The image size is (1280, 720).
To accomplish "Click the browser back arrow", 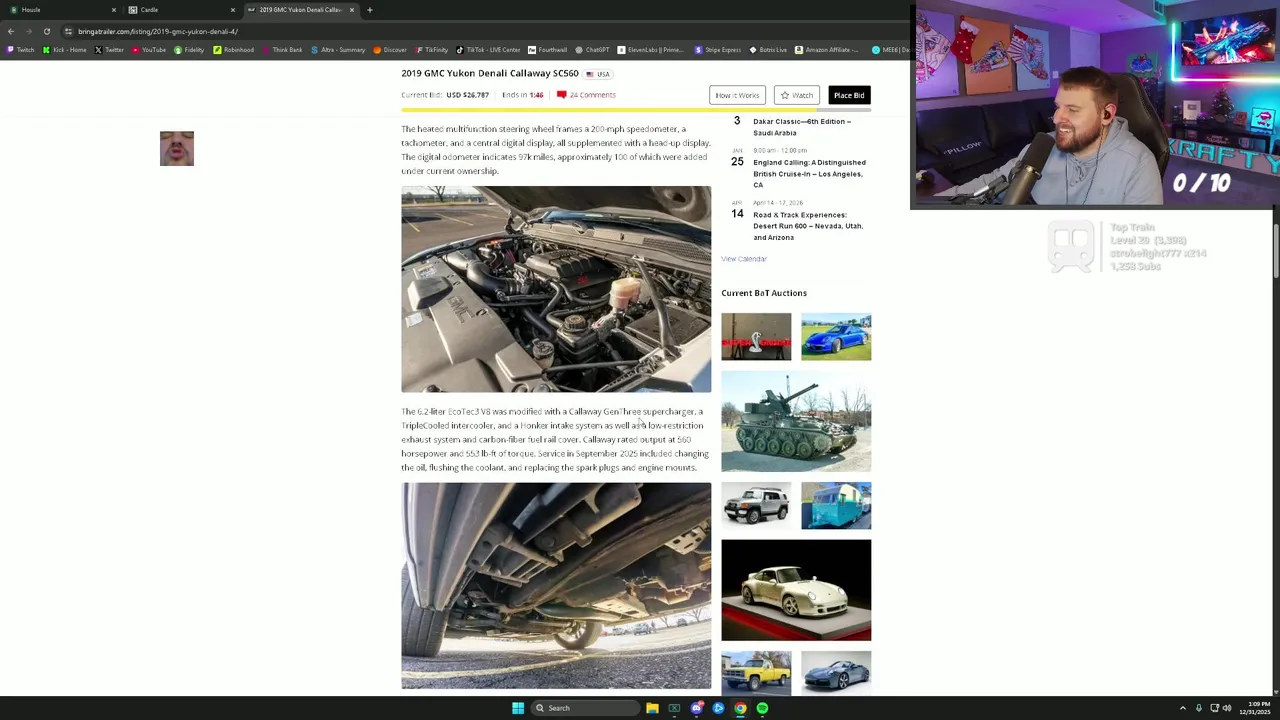I will [11, 31].
